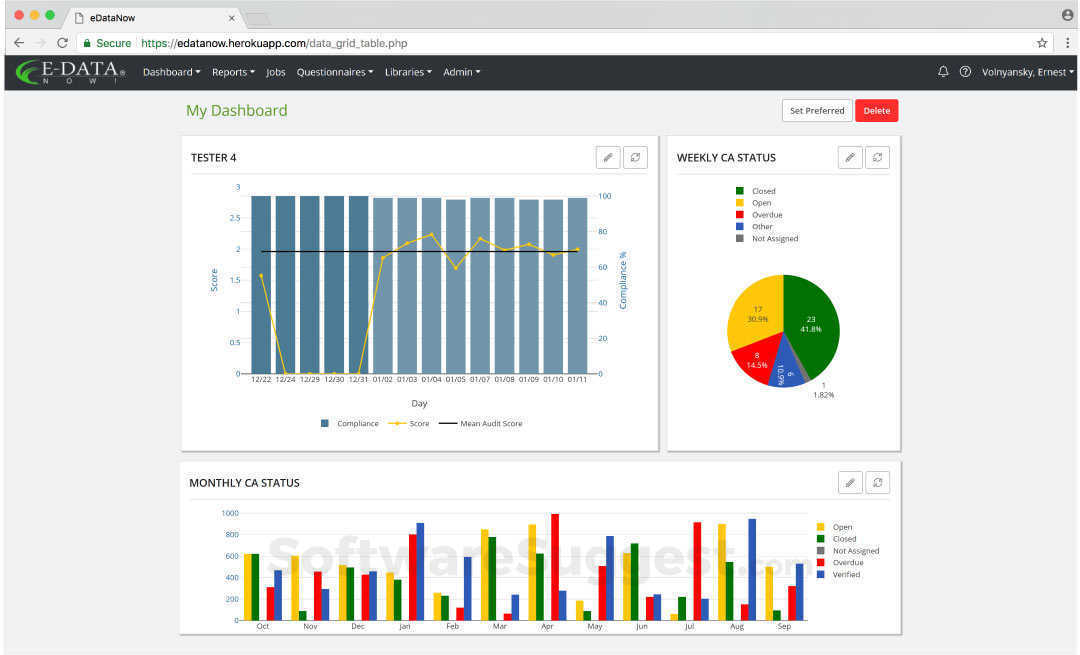The image size is (1080, 655).
Task: Open help using the question mark icon
Action: click(963, 71)
